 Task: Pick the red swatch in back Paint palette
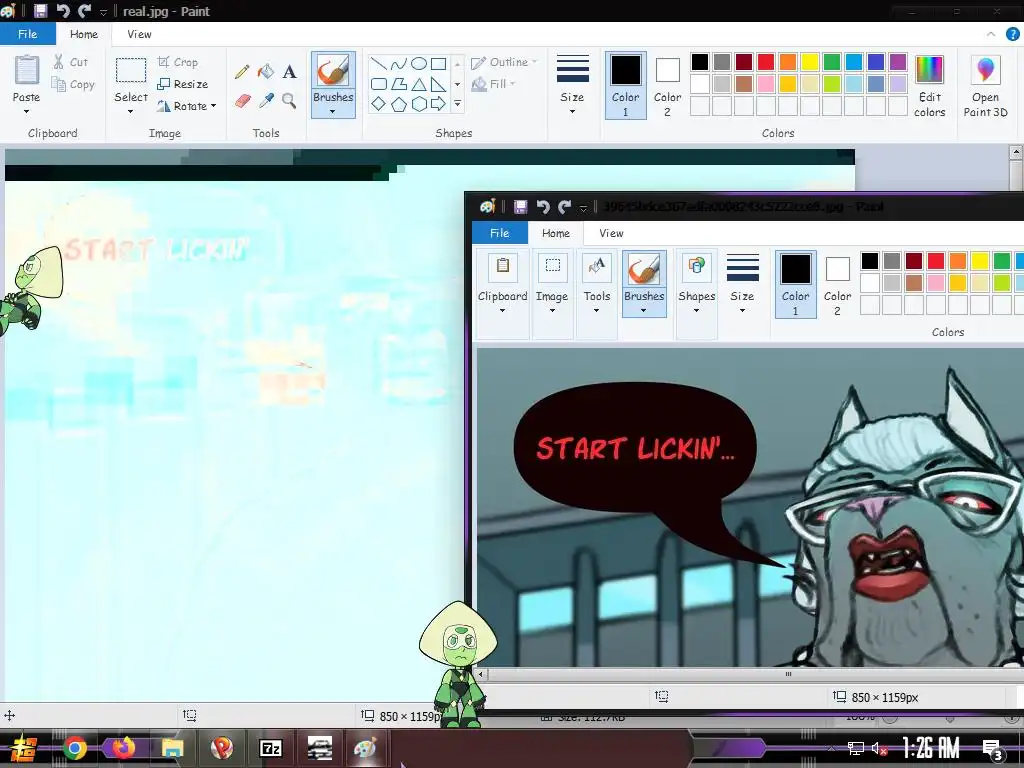[x=766, y=62]
